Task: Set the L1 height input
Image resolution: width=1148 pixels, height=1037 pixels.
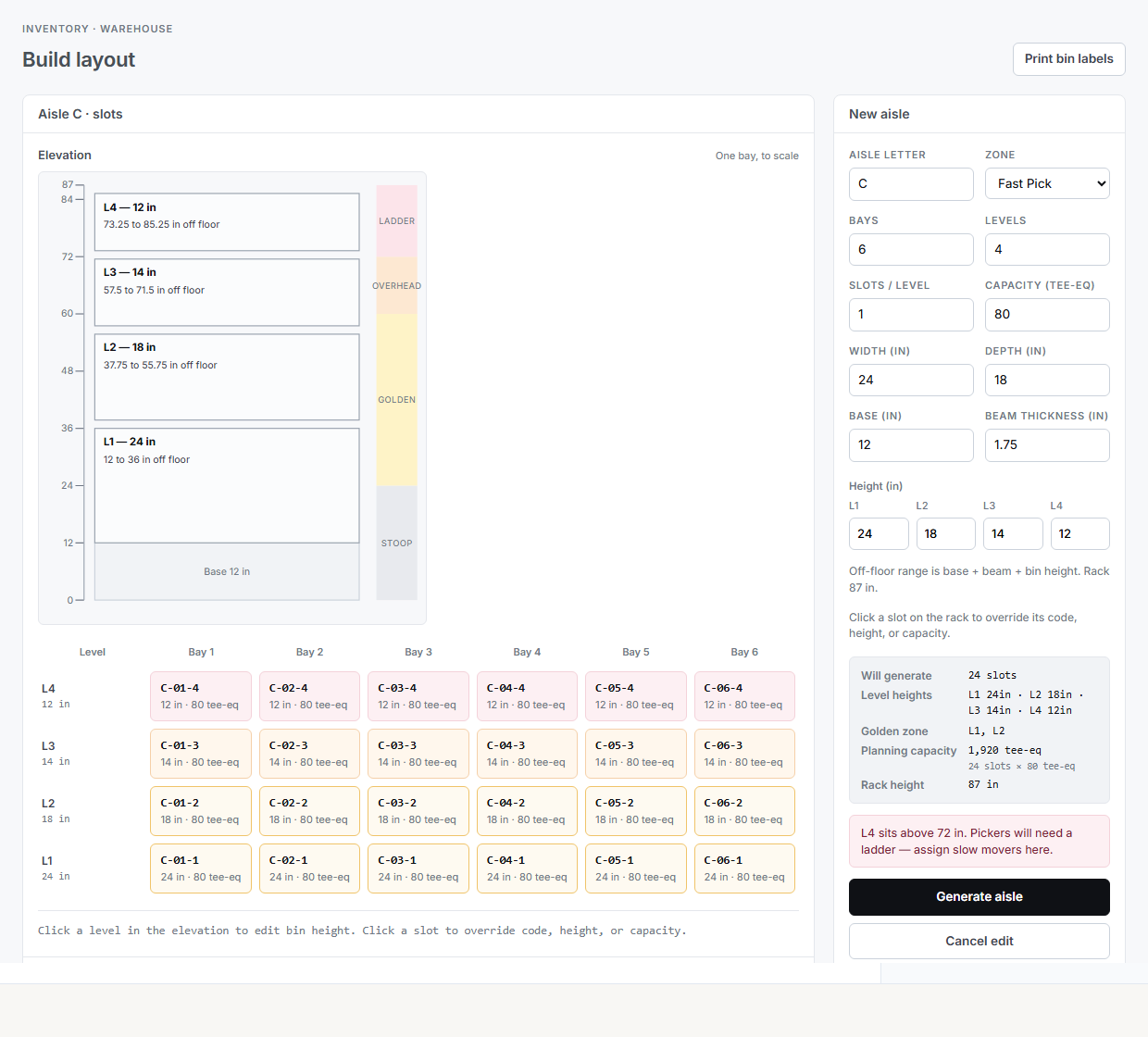Action: tap(879, 533)
